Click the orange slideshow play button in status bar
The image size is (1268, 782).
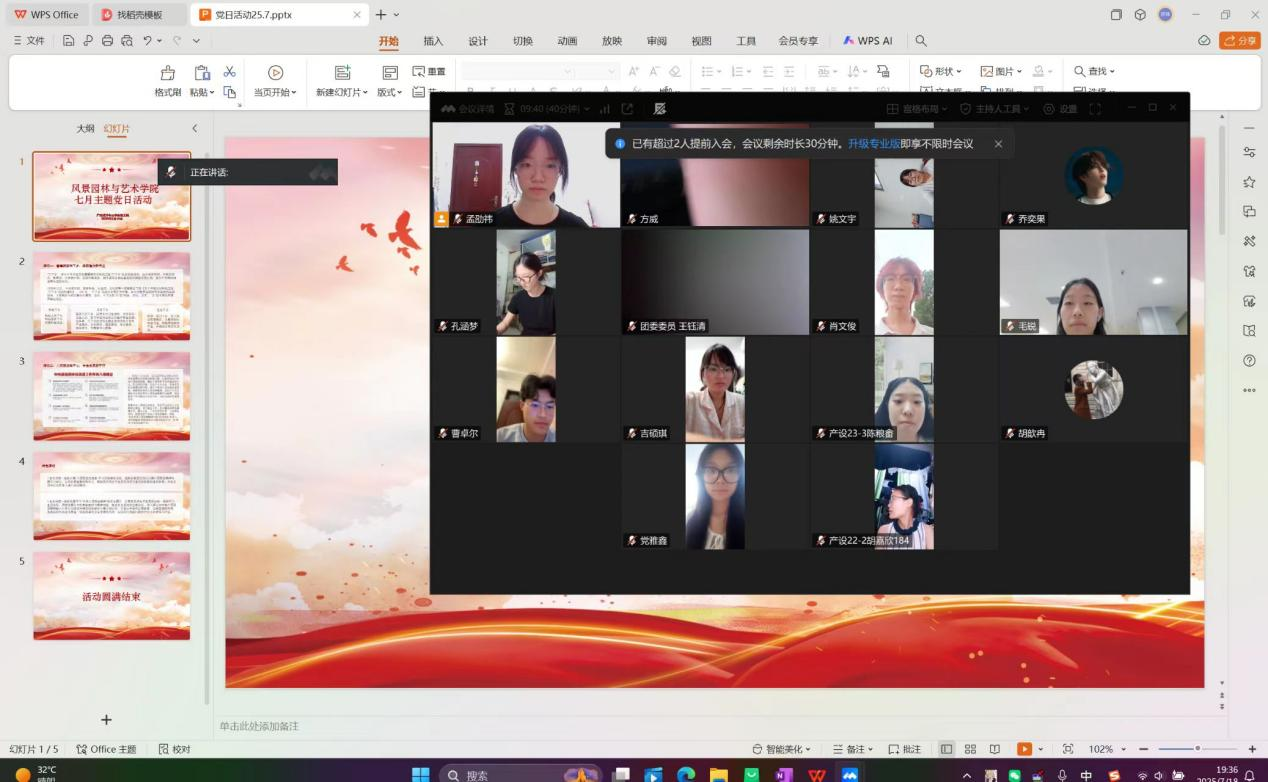coord(1024,749)
